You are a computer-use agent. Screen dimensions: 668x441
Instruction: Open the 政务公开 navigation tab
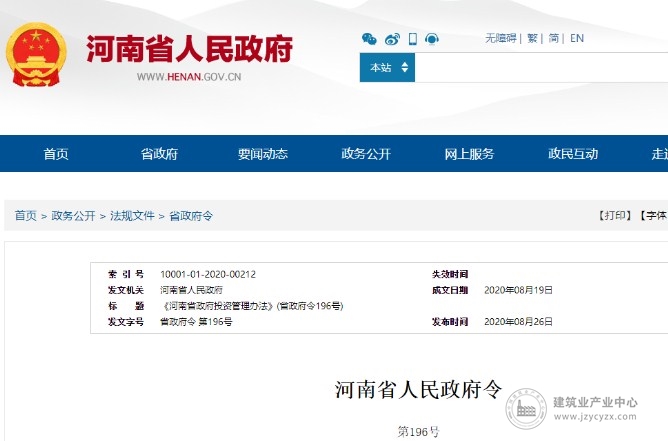tap(366, 154)
